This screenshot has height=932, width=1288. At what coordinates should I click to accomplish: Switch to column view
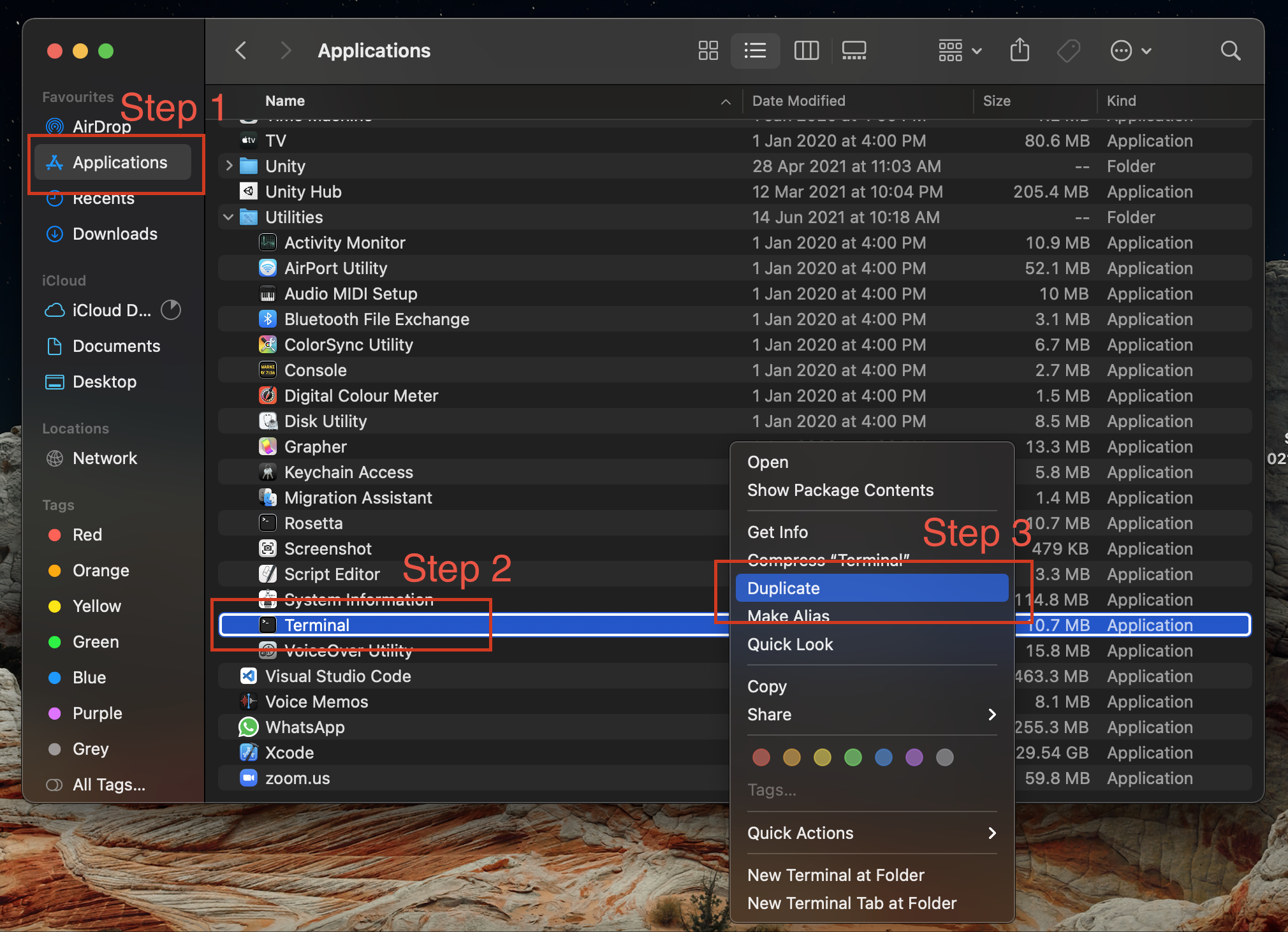(806, 50)
